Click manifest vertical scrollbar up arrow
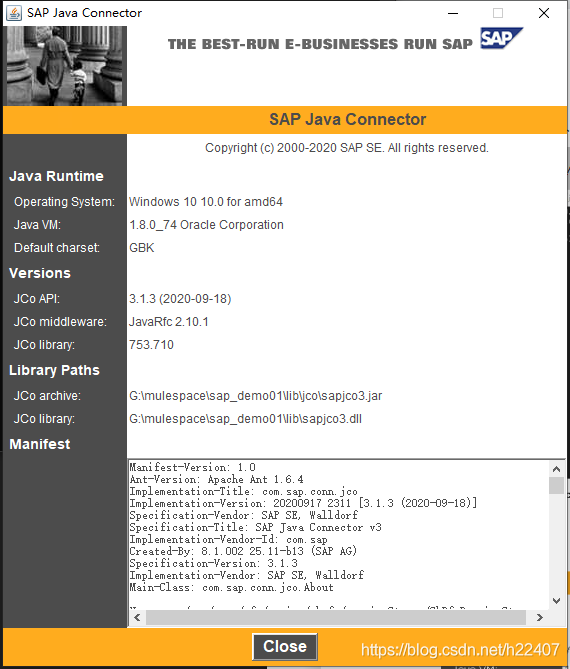Screen dimensions: 570x669 click(556, 469)
